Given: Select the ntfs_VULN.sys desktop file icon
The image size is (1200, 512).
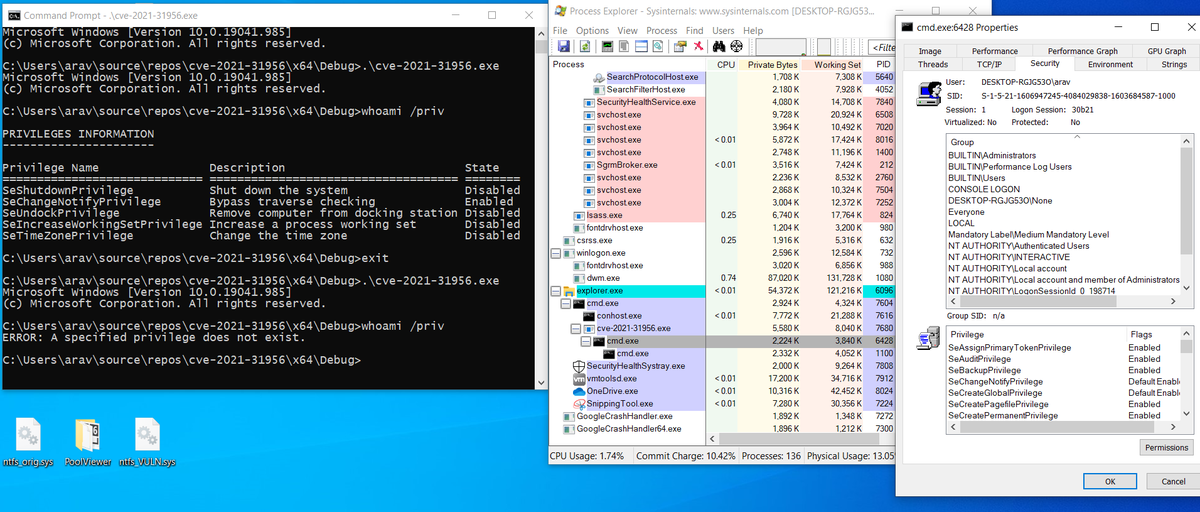Looking at the screenshot, I should 147,441.
